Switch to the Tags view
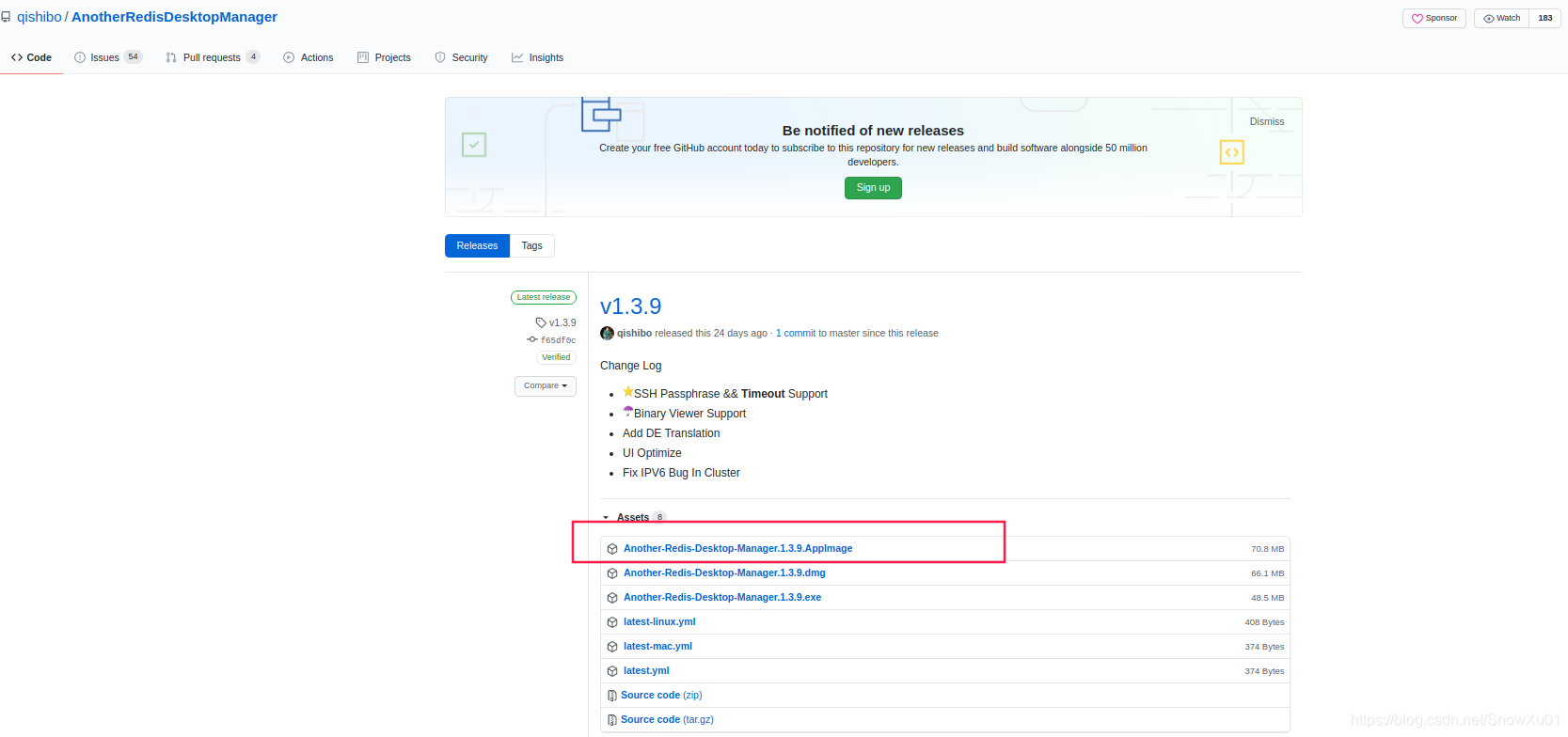 point(531,245)
